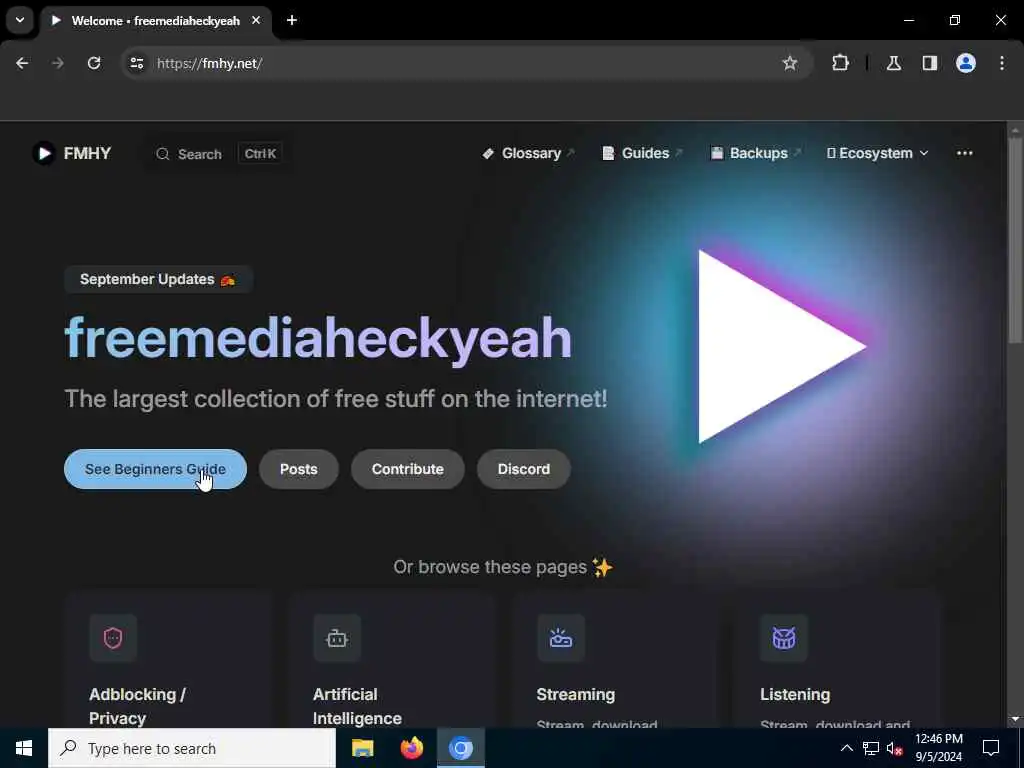
Task: Click the 'freemediaheckyeah' headline text
Action: coord(318,338)
